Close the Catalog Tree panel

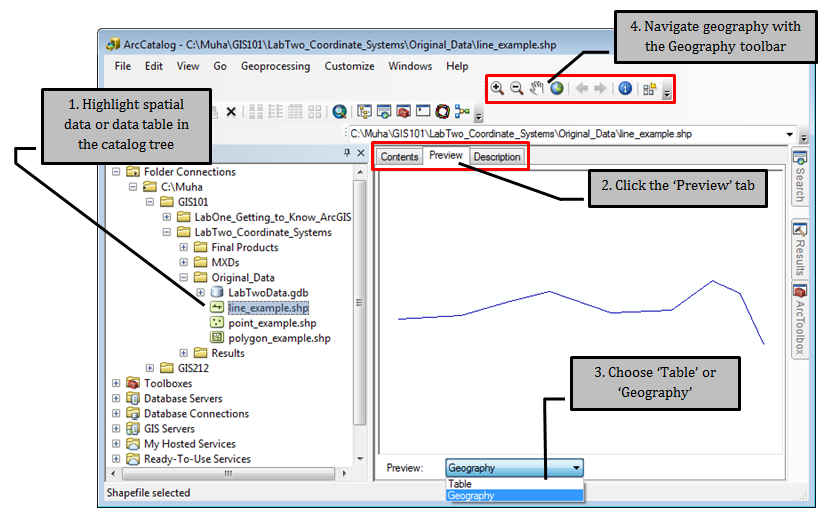click(361, 153)
